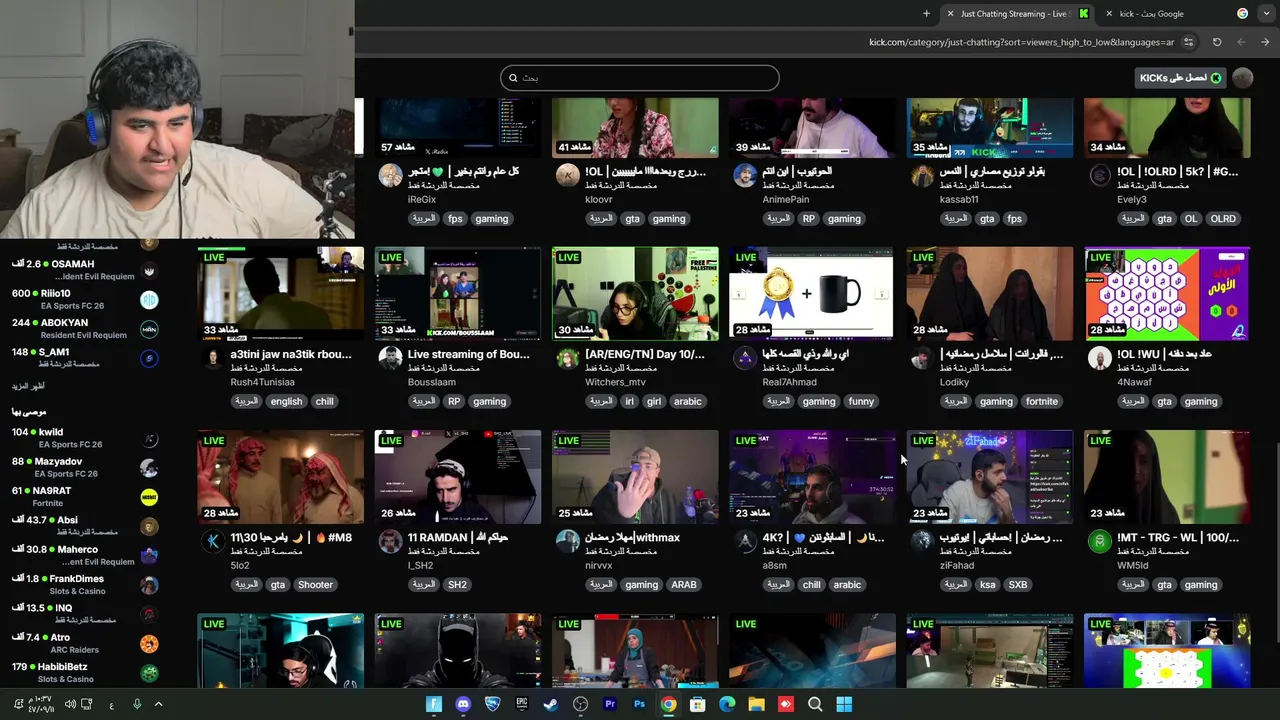The image size is (1280, 720).
Task: Open Steam from the taskbar
Action: pyautogui.click(x=551, y=704)
